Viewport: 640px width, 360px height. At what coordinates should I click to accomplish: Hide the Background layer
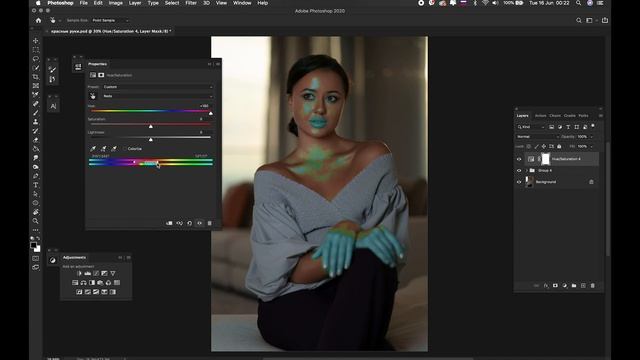(x=519, y=182)
